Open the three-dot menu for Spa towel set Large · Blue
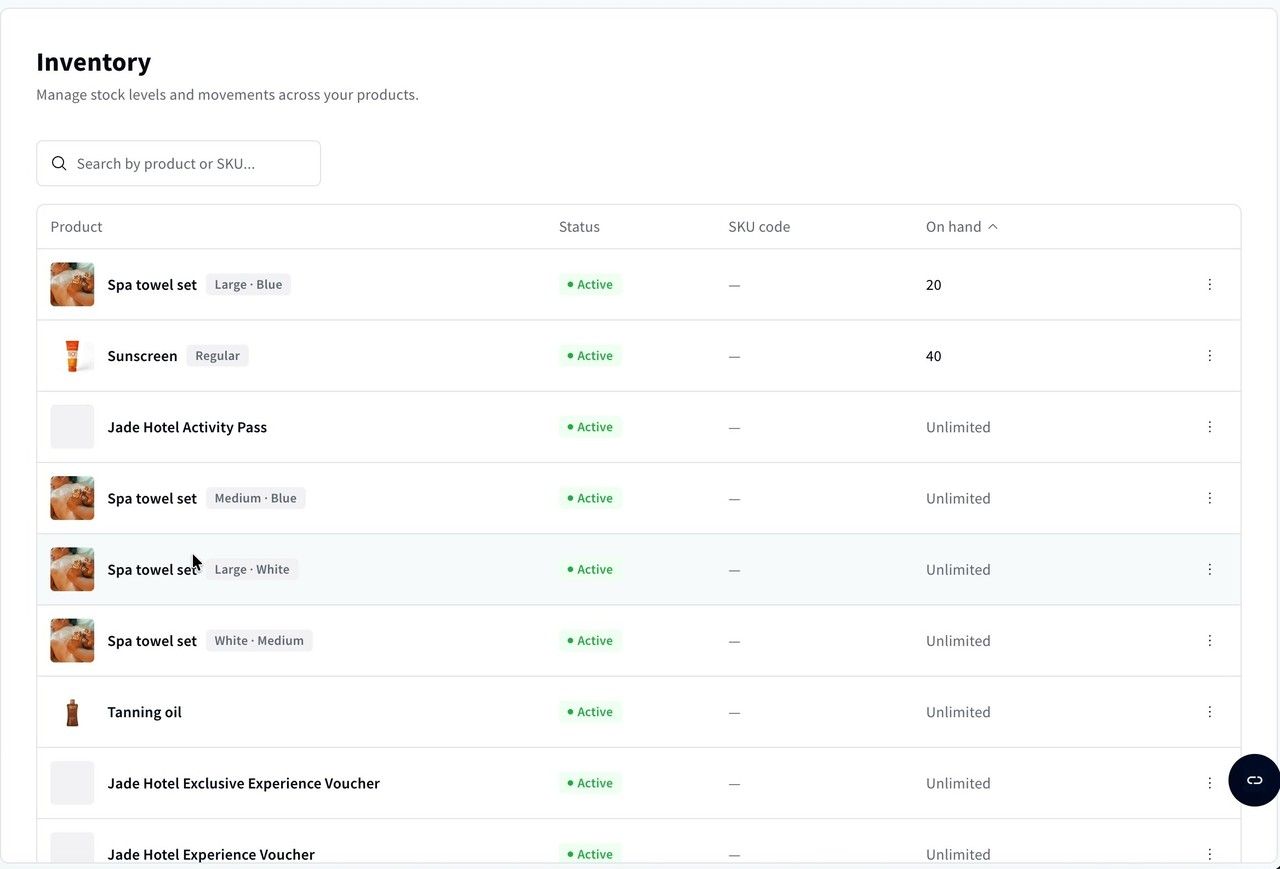Image resolution: width=1280 pixels, height=869 pixels. [1209, 285]
